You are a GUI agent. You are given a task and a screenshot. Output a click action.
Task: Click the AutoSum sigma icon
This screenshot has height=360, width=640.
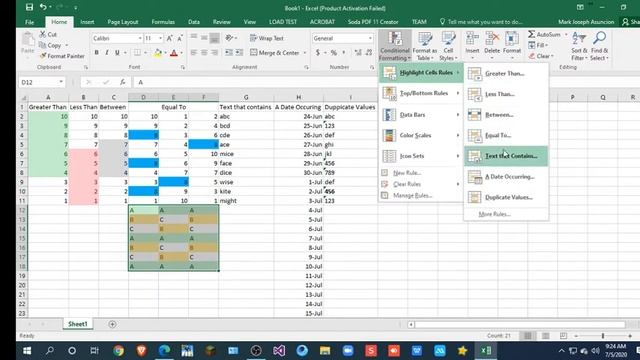[531, 34]
